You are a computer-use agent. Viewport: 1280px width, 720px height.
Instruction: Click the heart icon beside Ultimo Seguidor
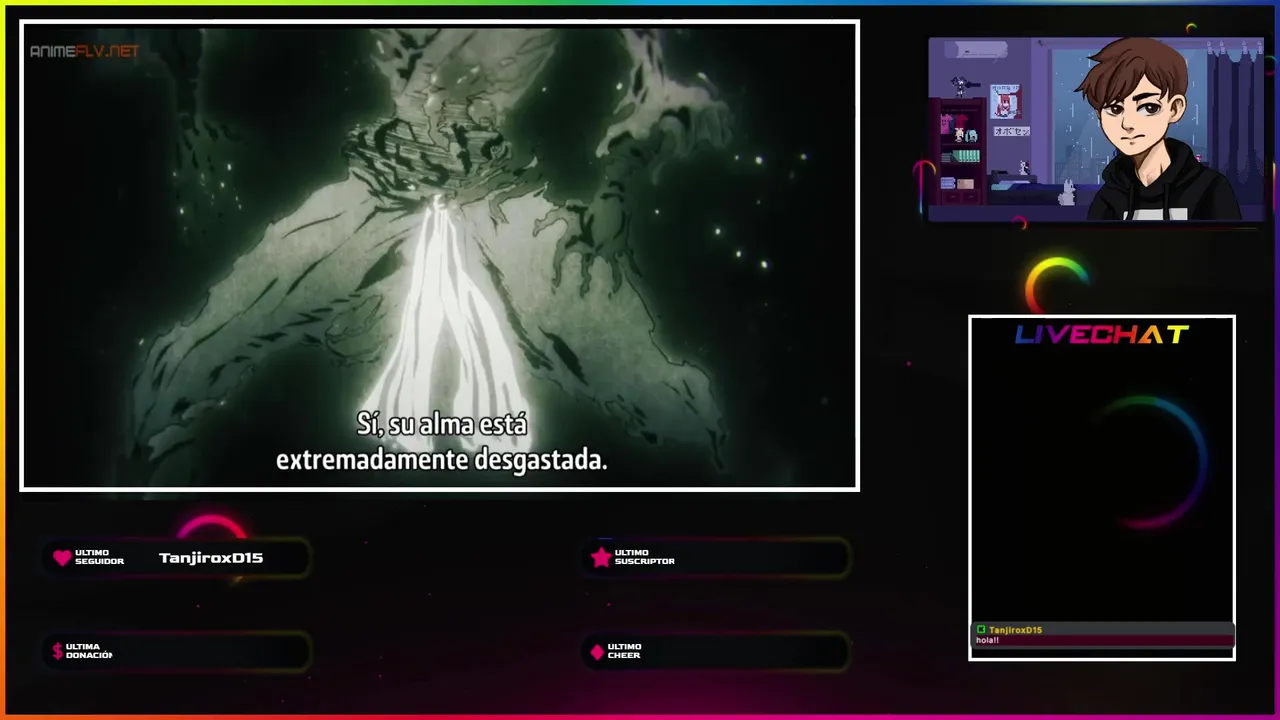(62, 558)
